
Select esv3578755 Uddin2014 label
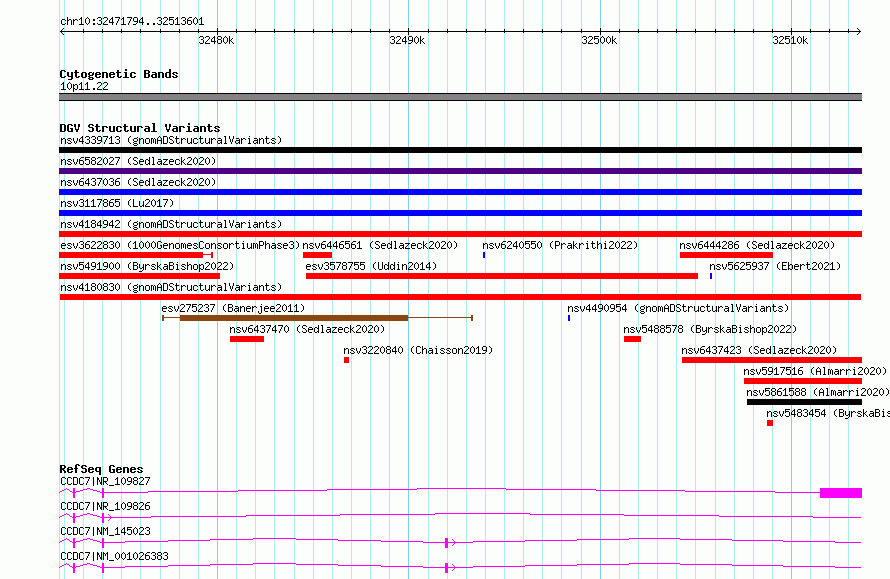[371, 266]
